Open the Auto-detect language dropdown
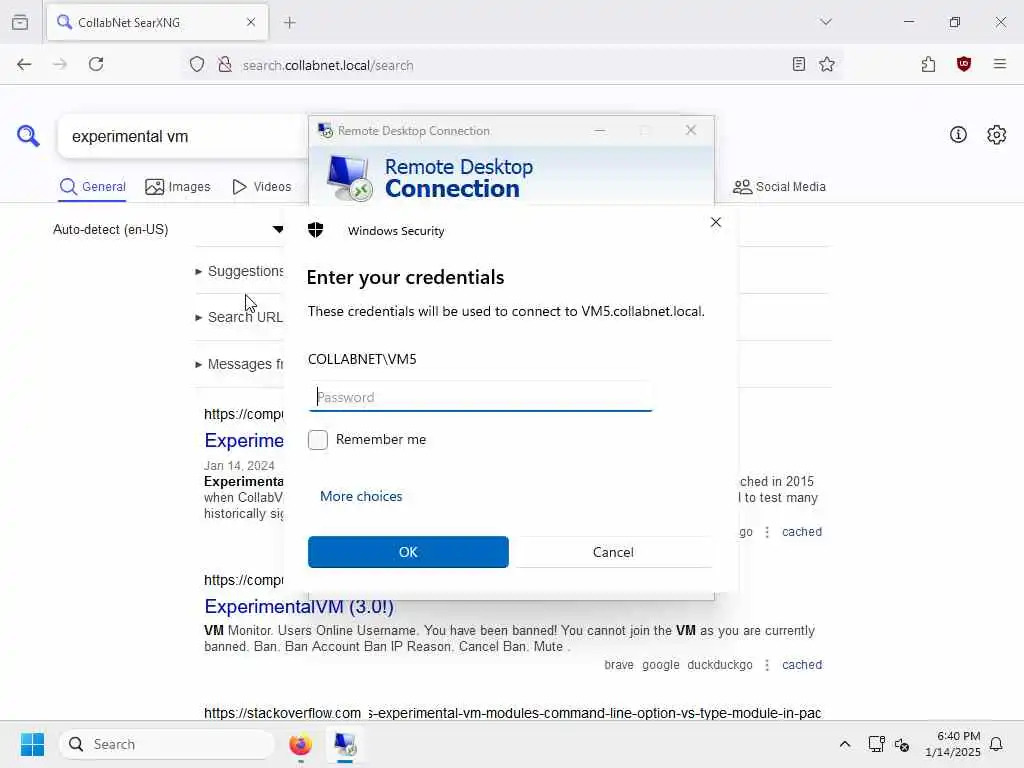The width and height of the screenshot is (1024, 768). 168,229
